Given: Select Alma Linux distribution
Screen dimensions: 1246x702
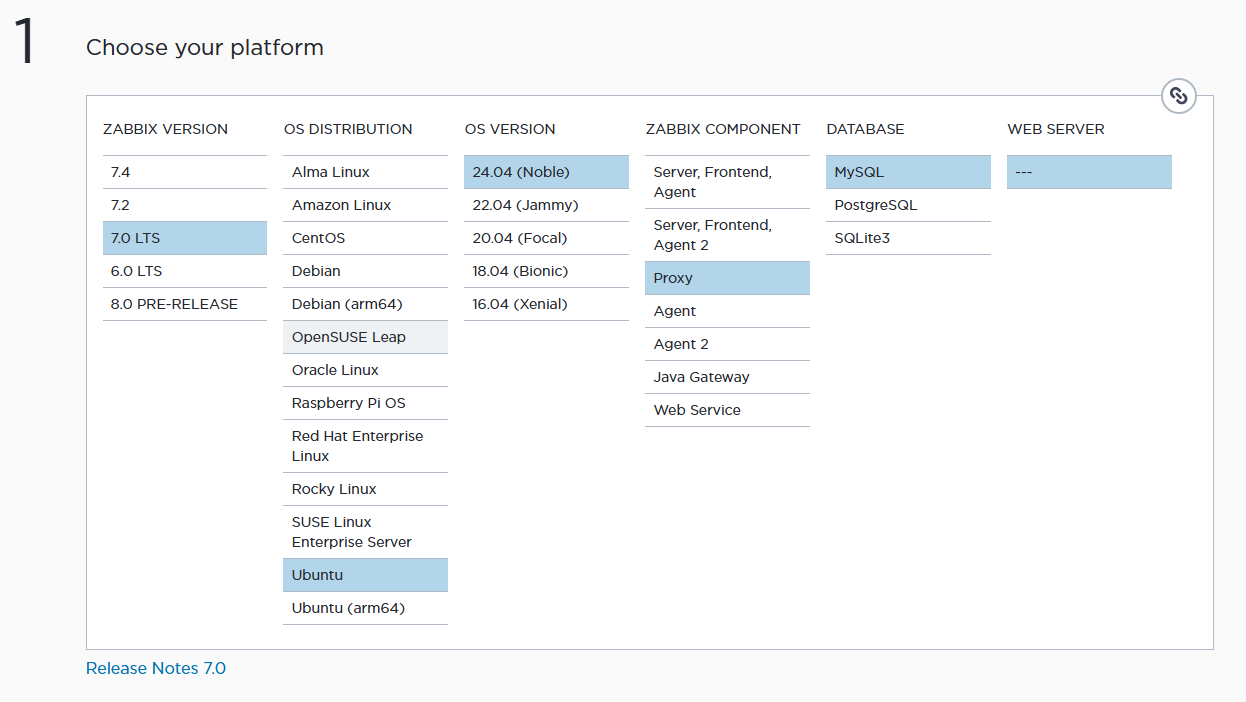Looking at the screenshot, I should (x=365, y=172).
